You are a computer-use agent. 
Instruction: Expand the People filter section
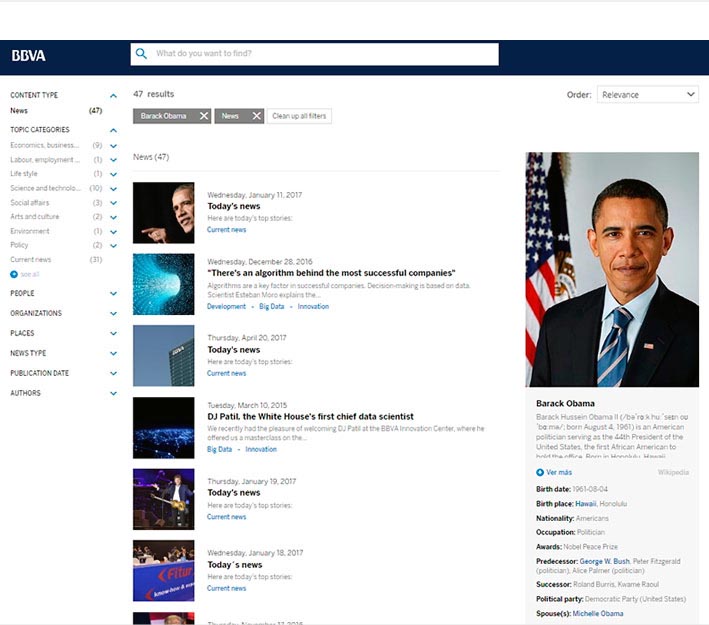click(x=113, y=294)
